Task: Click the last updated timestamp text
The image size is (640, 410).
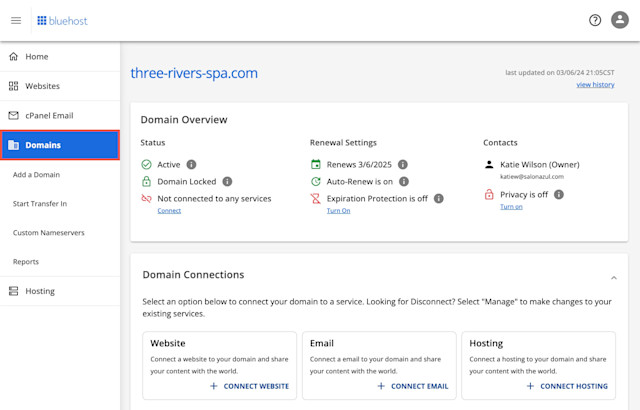Action: click(560, 73)
